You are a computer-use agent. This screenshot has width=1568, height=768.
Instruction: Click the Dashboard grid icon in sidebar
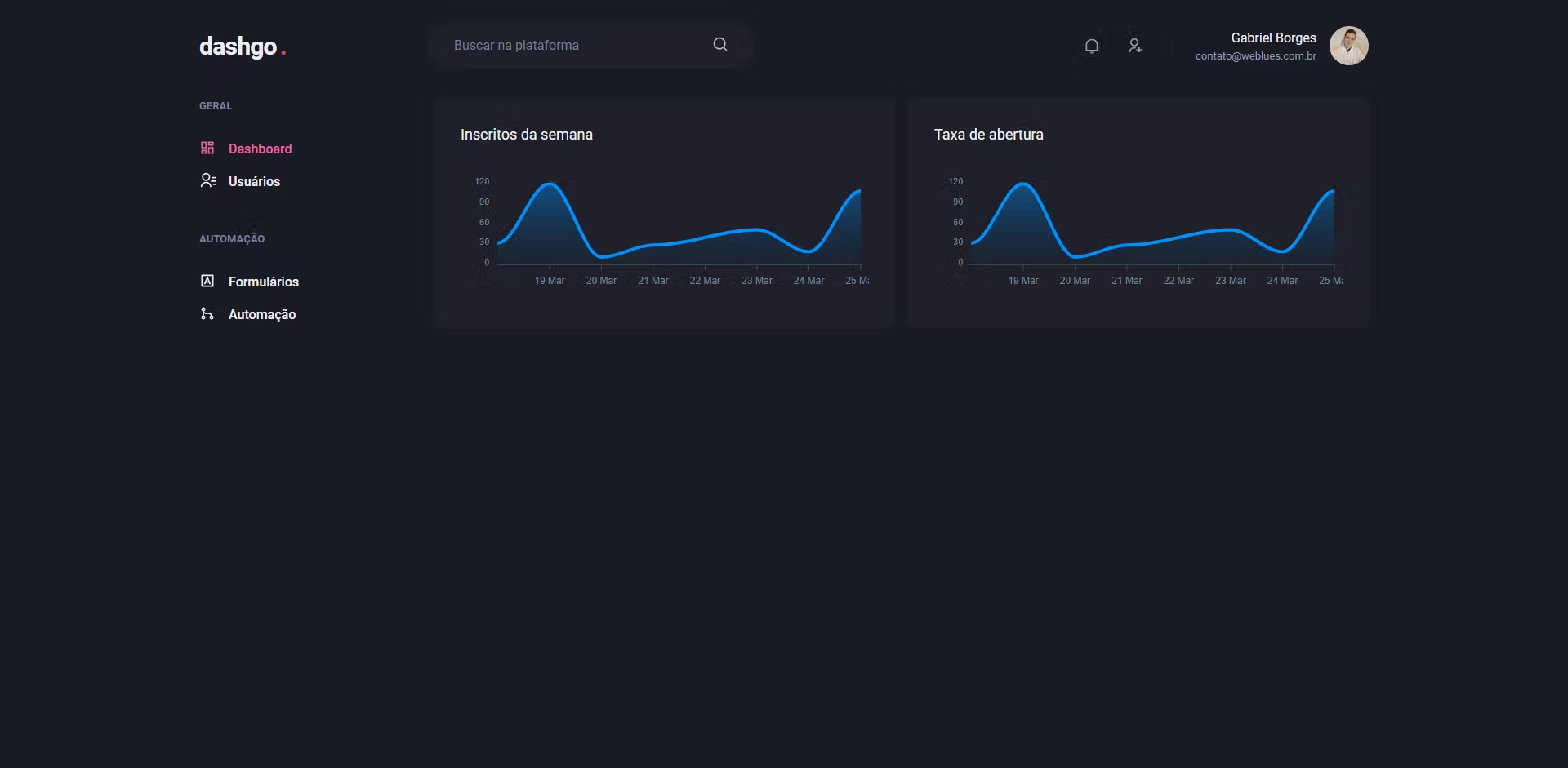coord(207,148)
